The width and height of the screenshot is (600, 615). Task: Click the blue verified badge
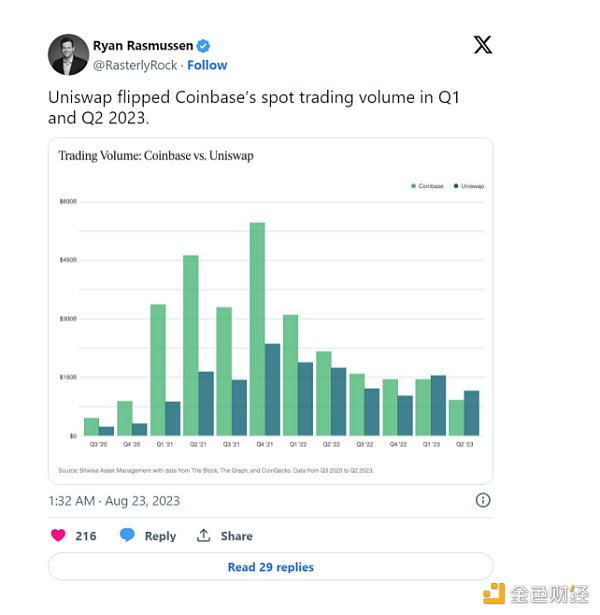[203, 46]
